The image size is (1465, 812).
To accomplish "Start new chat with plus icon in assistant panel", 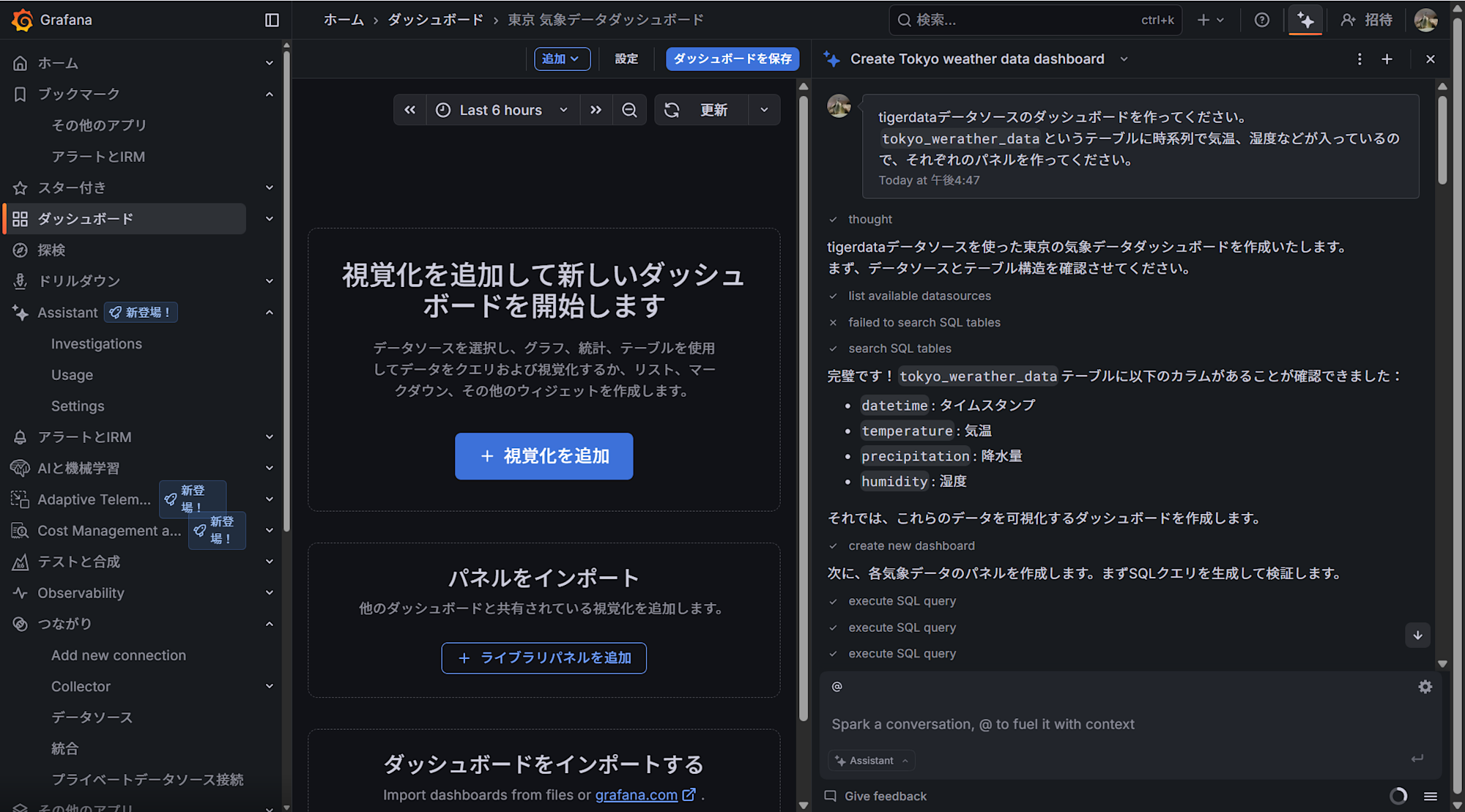I will point(1387,59).
